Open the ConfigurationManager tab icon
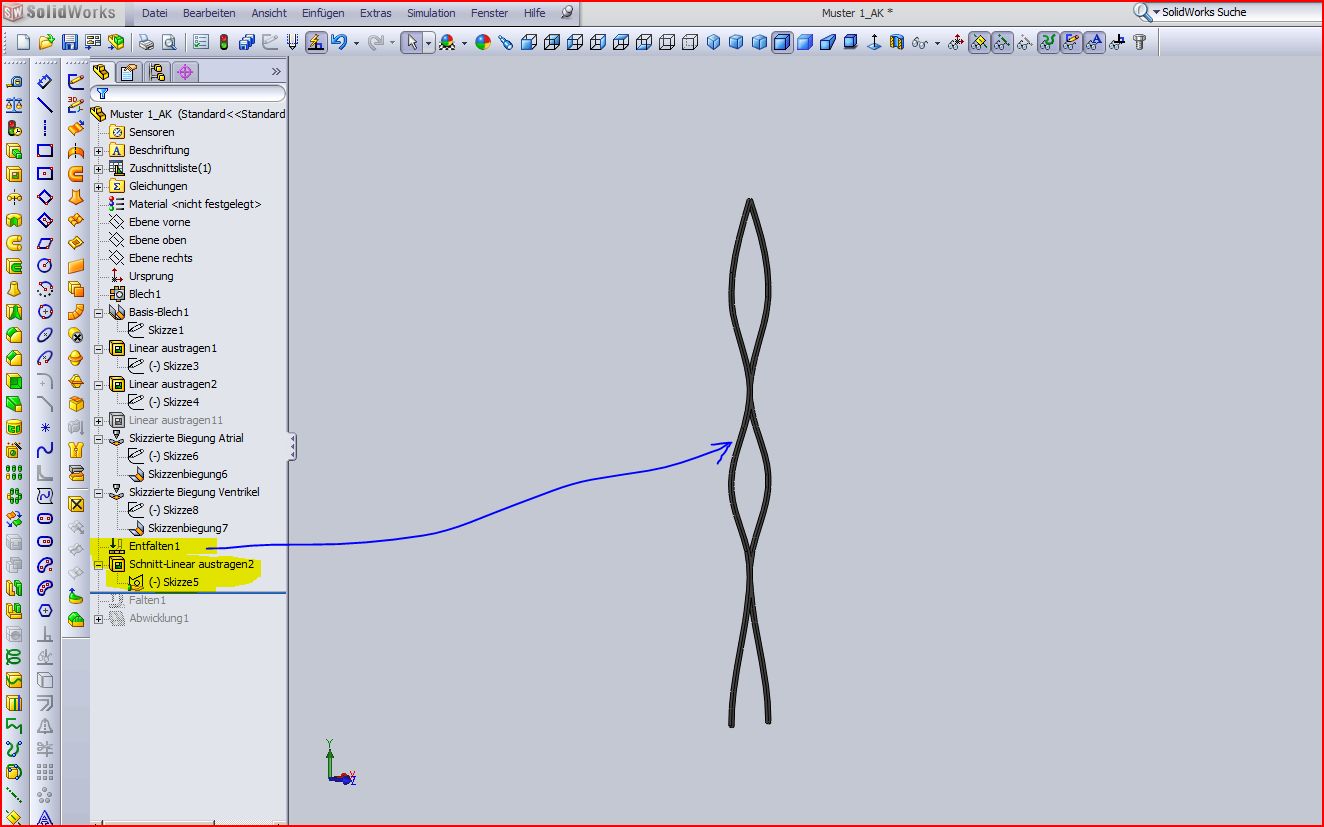The height and width of the screenshot is (827, 1324). coord(156,72)
